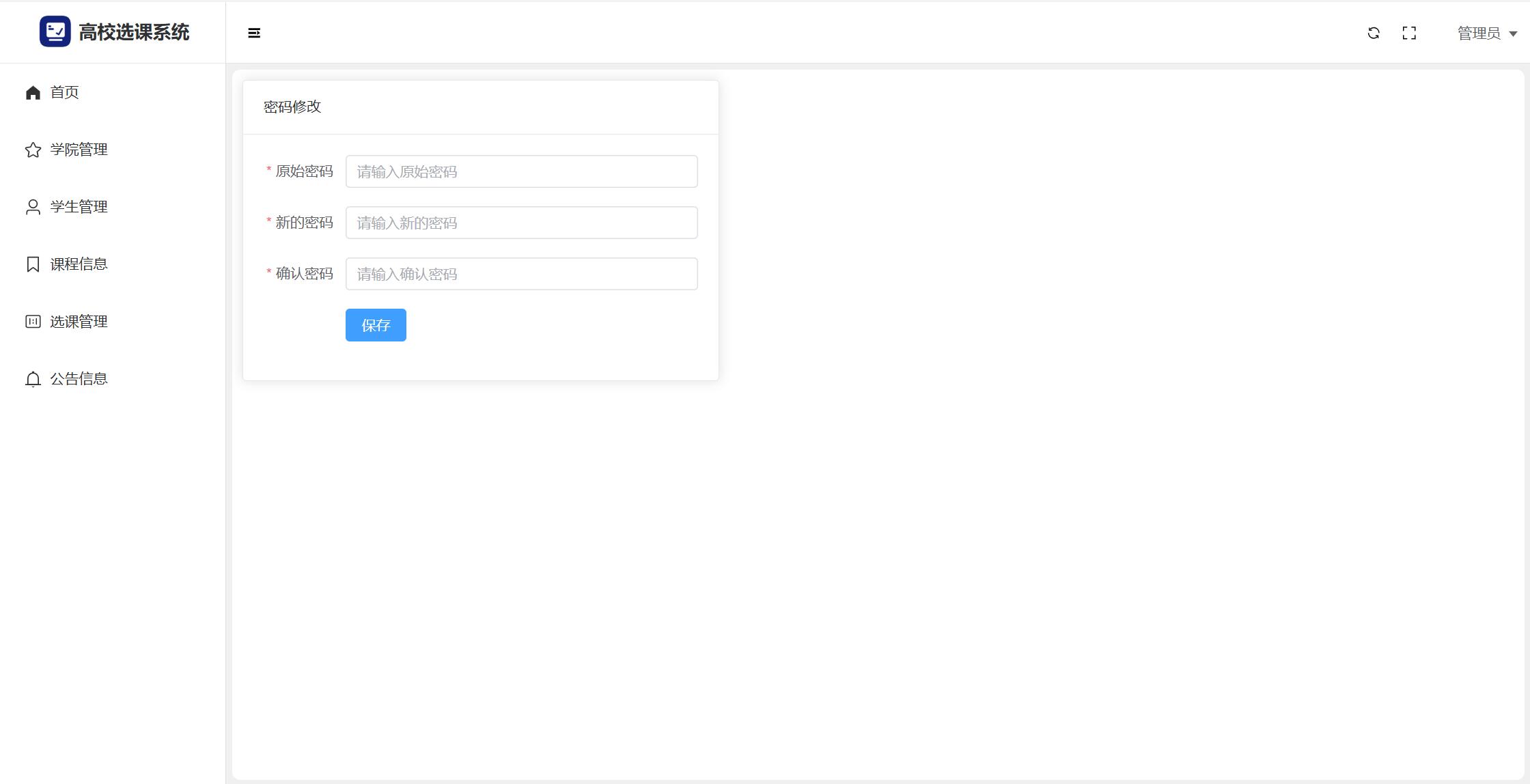Click the 高校选课系统 title text
Screen dimensions: 1530x784
point(134,32)
